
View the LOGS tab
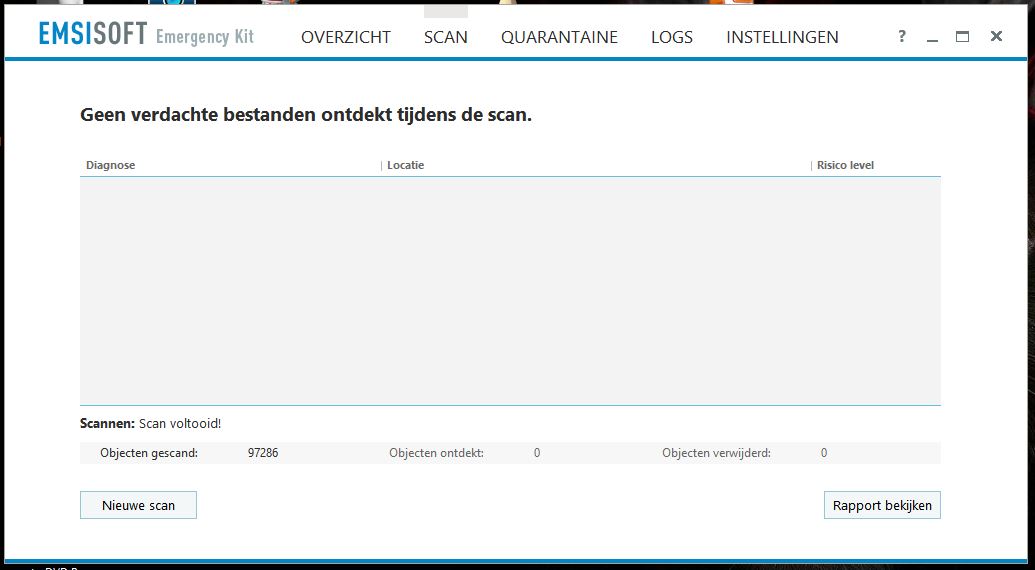672,37
